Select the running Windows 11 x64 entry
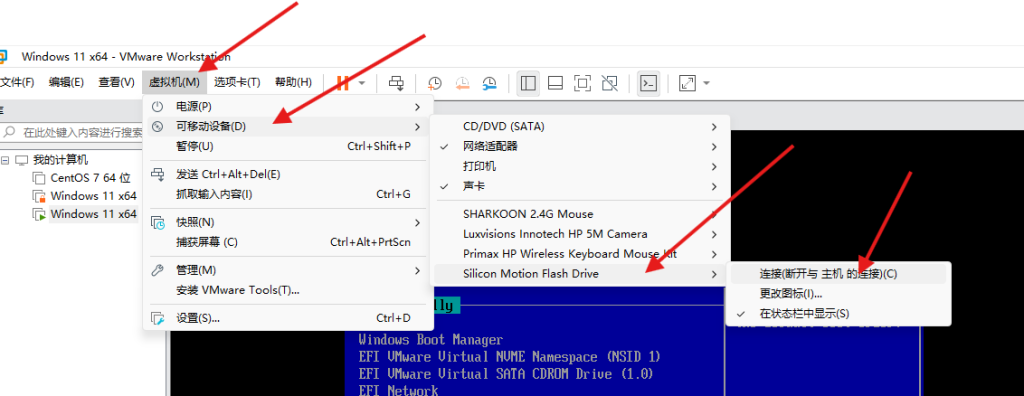 click(x=93, y=214)
